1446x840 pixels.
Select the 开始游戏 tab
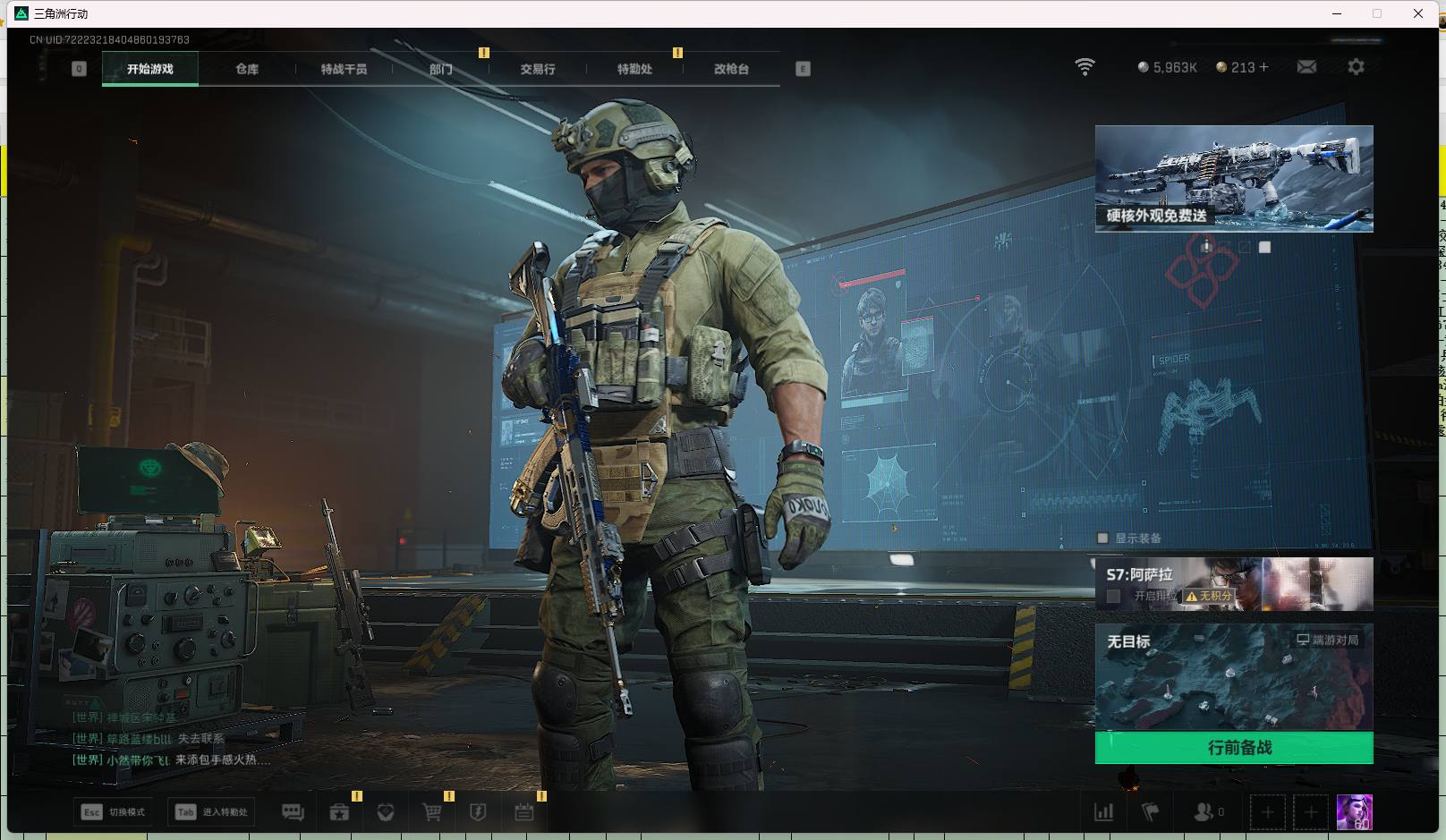click(x=150, y=69)
